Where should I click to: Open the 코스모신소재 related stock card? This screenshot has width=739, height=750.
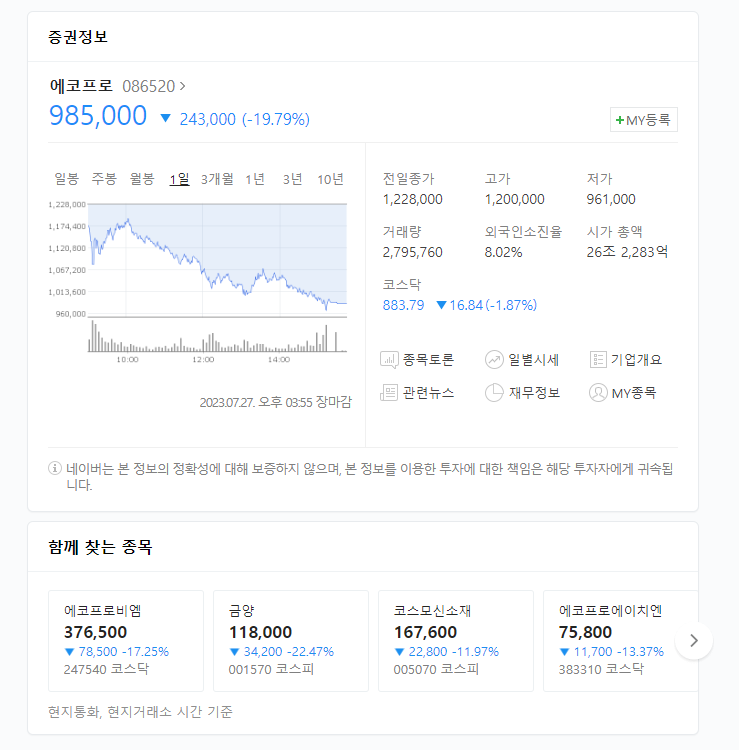(x=456, y=641)
